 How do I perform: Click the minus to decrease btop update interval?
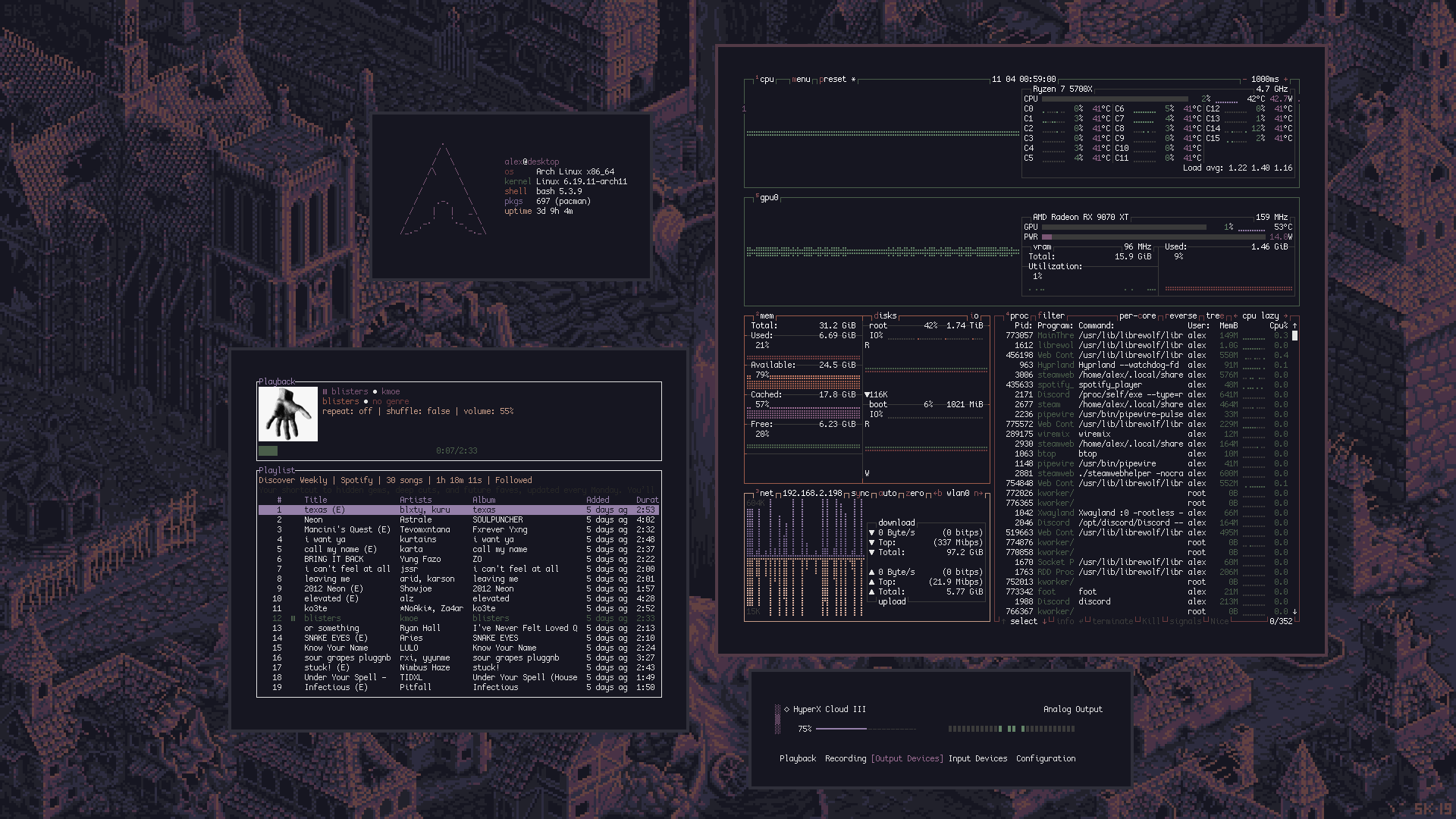1244,79
